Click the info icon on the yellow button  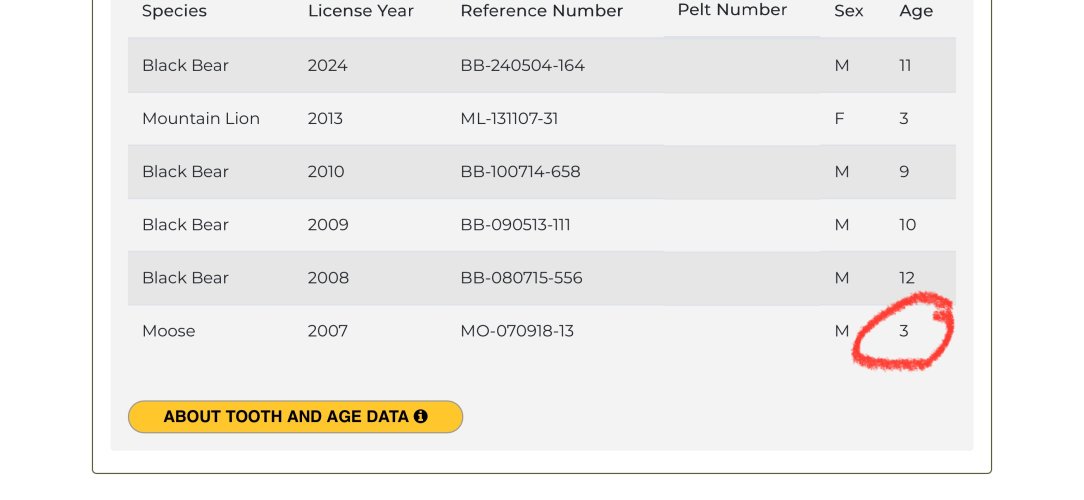(x=421, y=417)
